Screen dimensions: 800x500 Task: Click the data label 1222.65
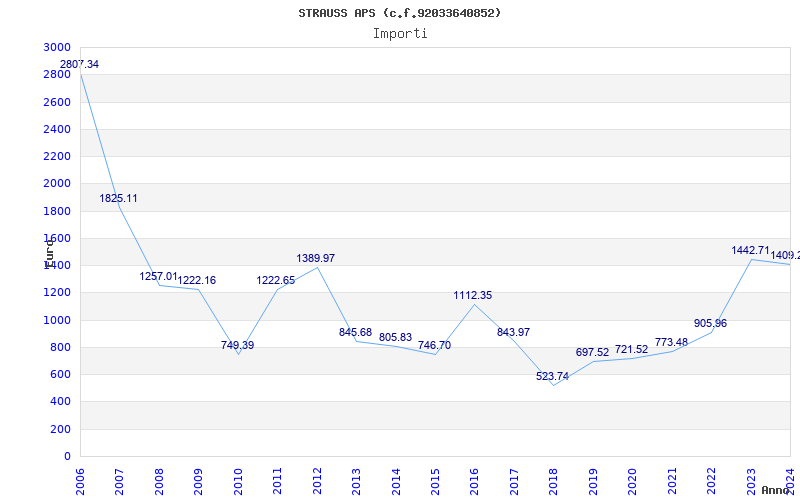276,280
